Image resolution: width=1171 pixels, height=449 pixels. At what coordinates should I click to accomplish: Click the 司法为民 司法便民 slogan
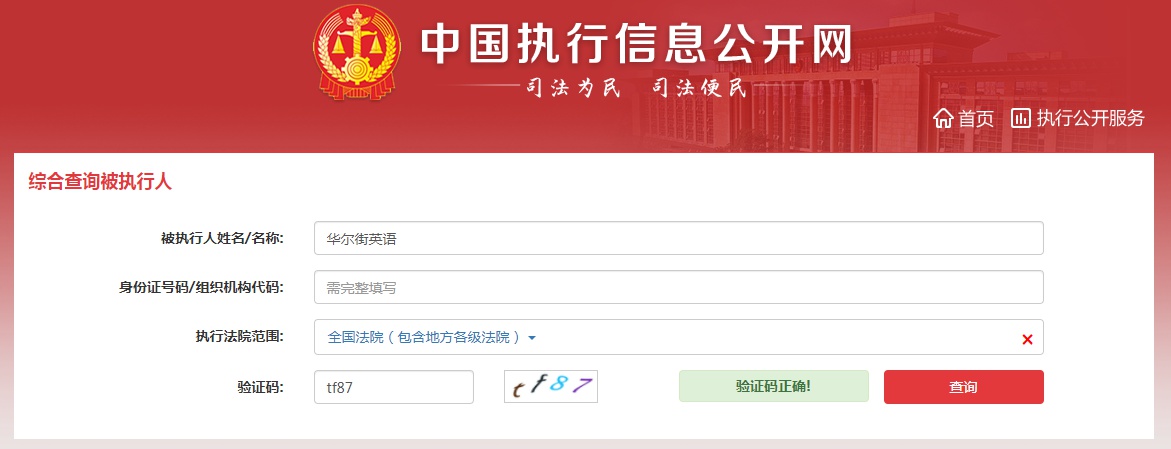(635, 88)
